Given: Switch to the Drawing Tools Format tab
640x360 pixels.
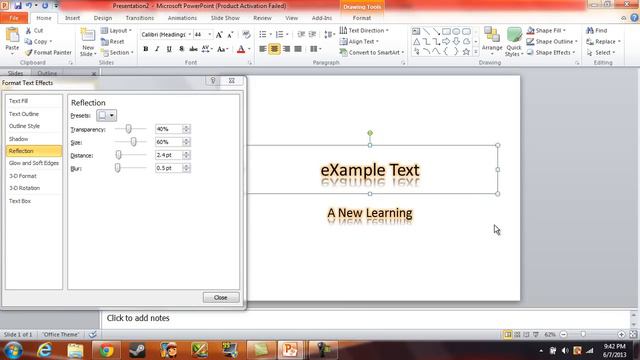Looking at the screenshot, I should click(x=362, y=18).
